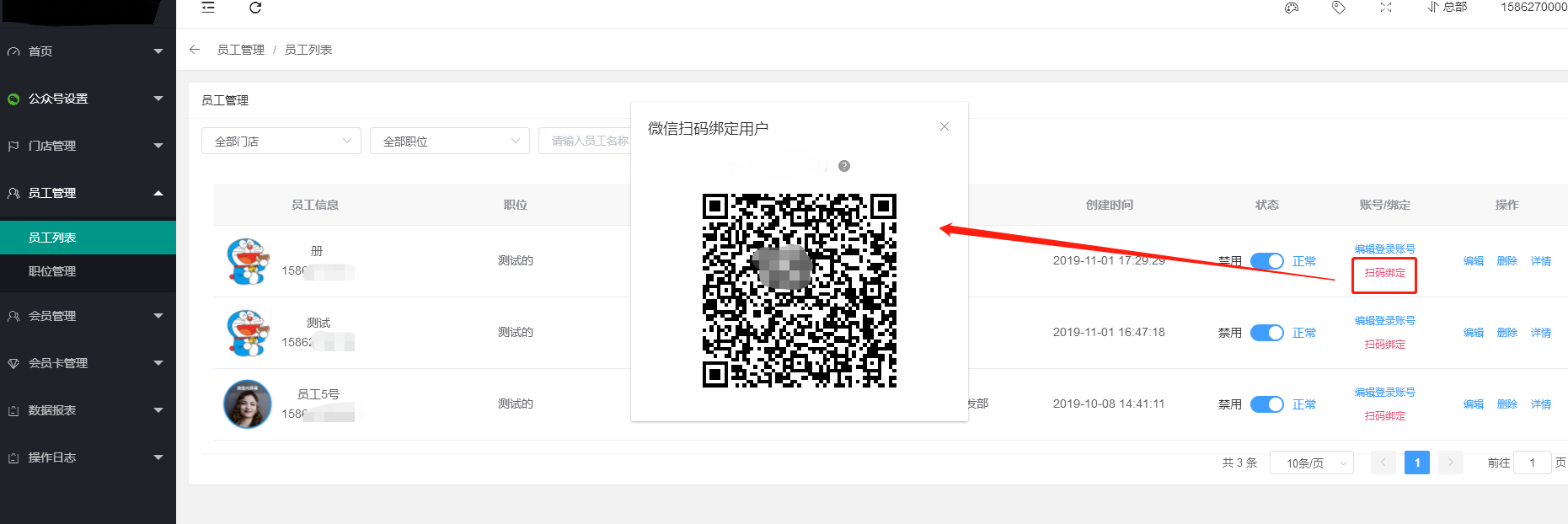The height and width of the screenshot is (524, 1568).
Task: Click account number 1586270000 in header
Action: 1533,7
